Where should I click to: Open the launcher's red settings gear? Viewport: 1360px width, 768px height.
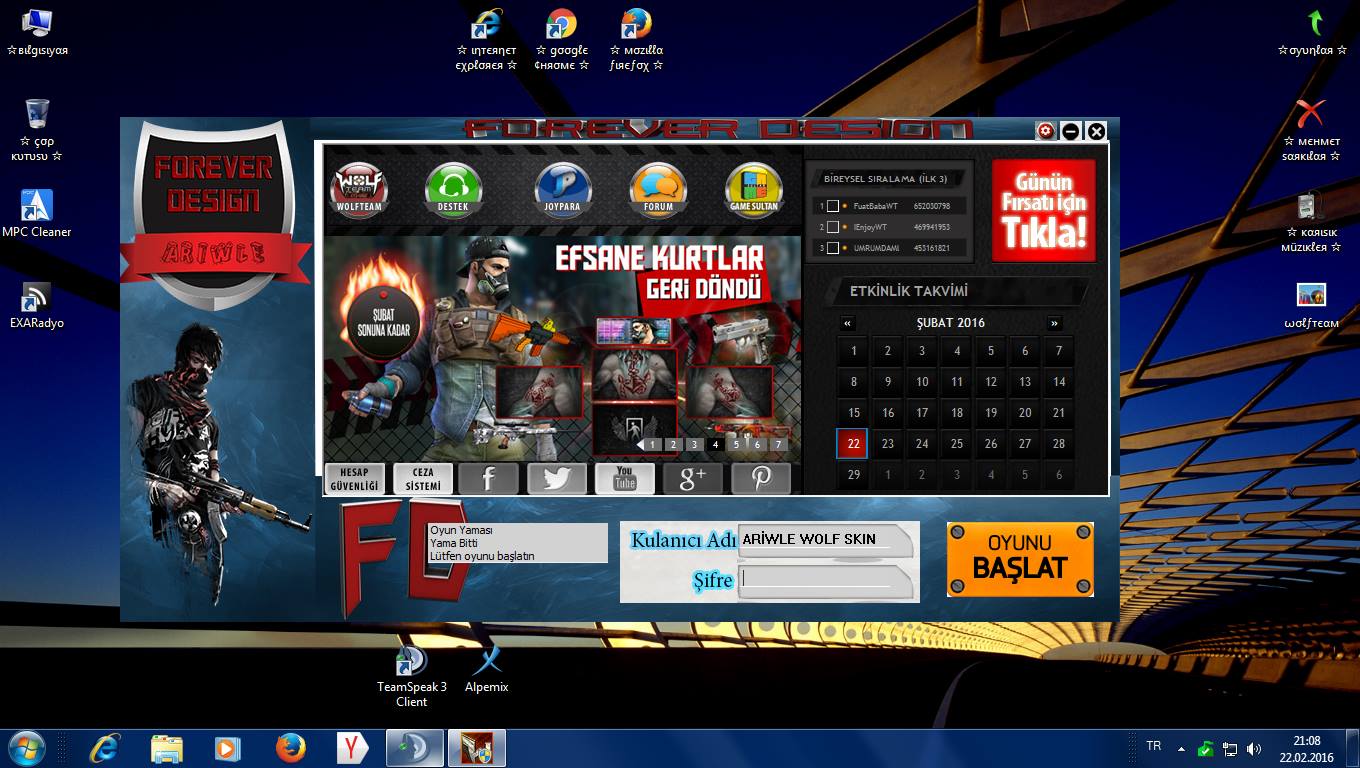point(1046,131)
